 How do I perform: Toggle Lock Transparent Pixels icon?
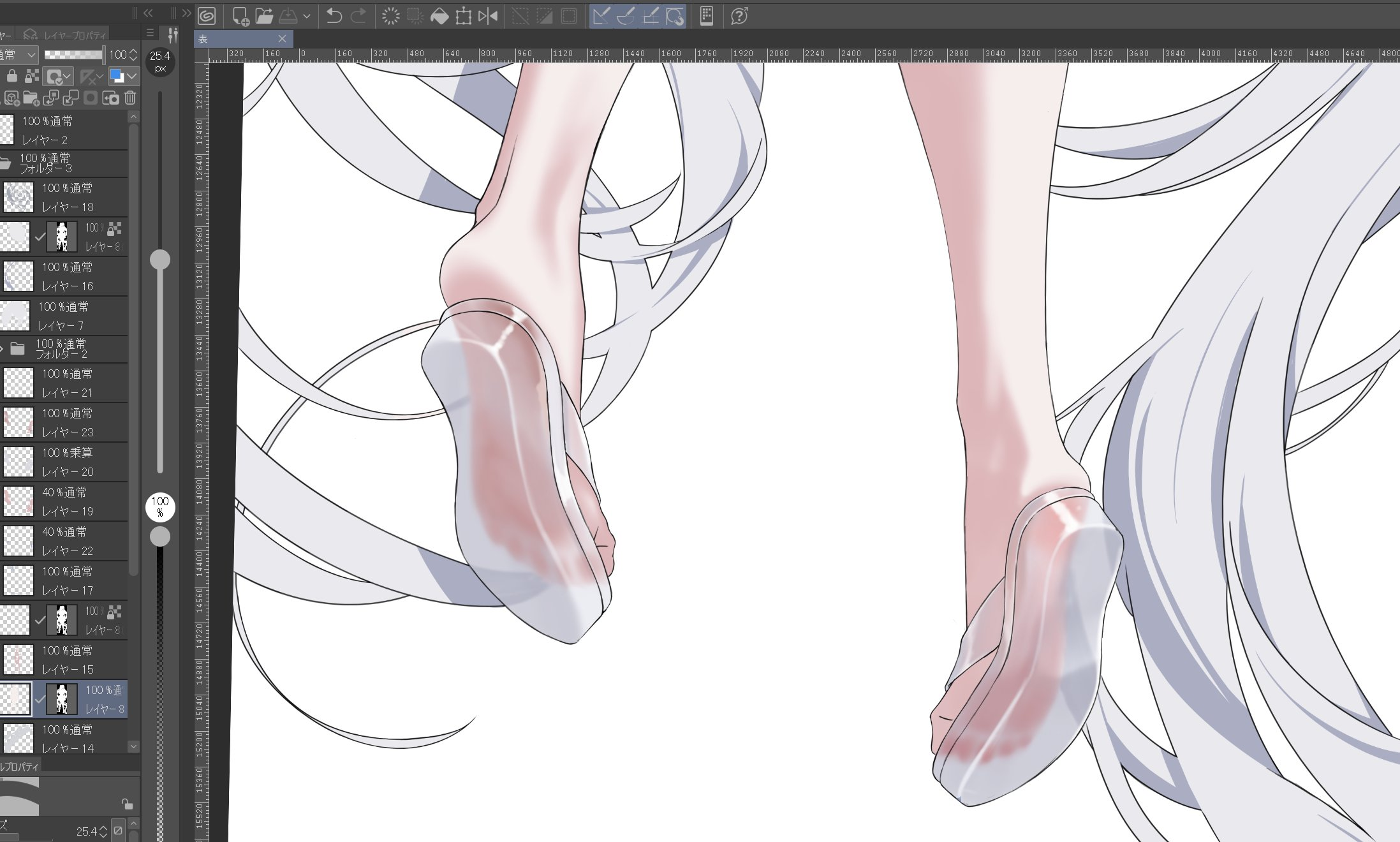click(31, 77)
